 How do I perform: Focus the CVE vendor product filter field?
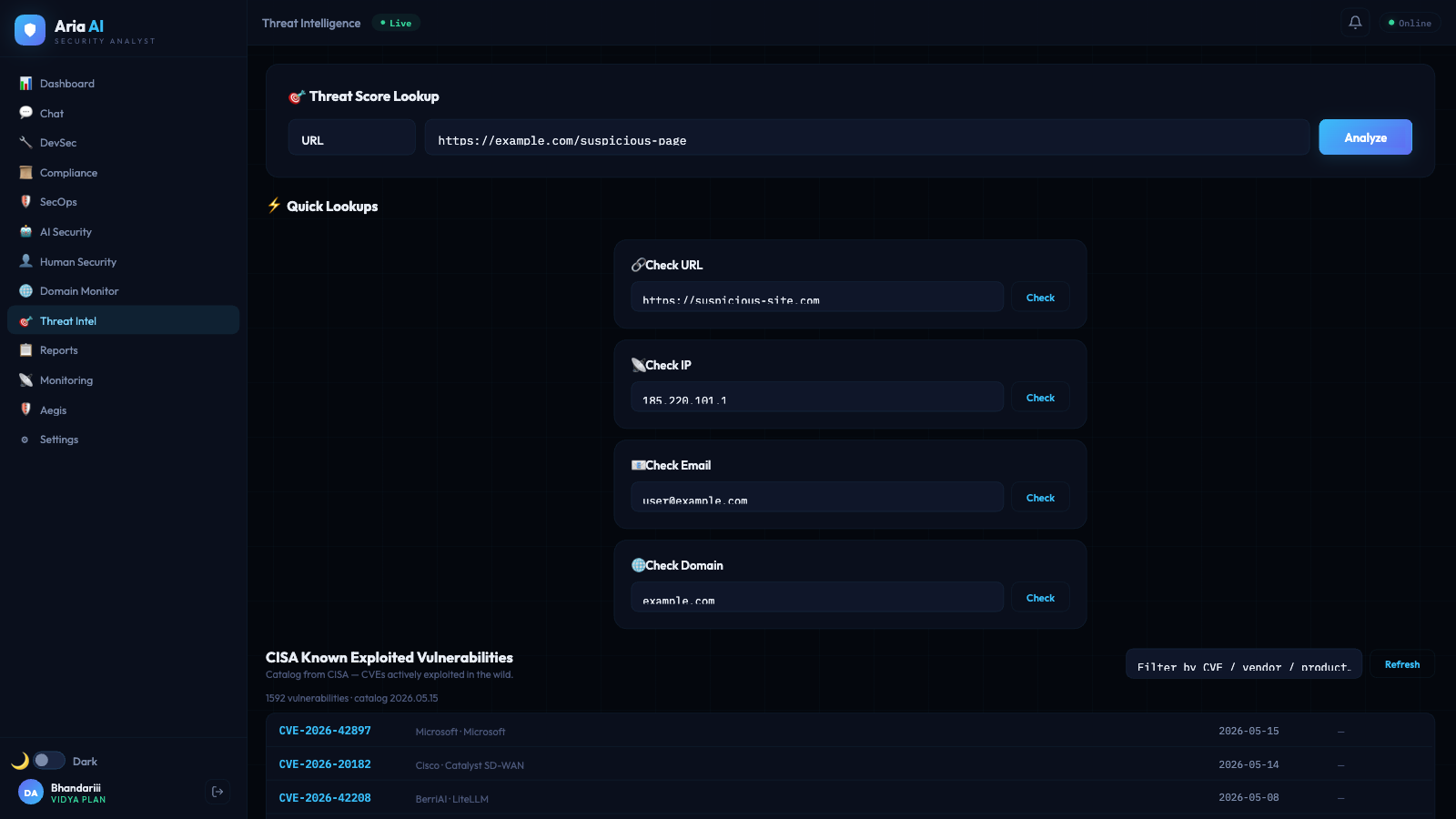[1244, 663]
